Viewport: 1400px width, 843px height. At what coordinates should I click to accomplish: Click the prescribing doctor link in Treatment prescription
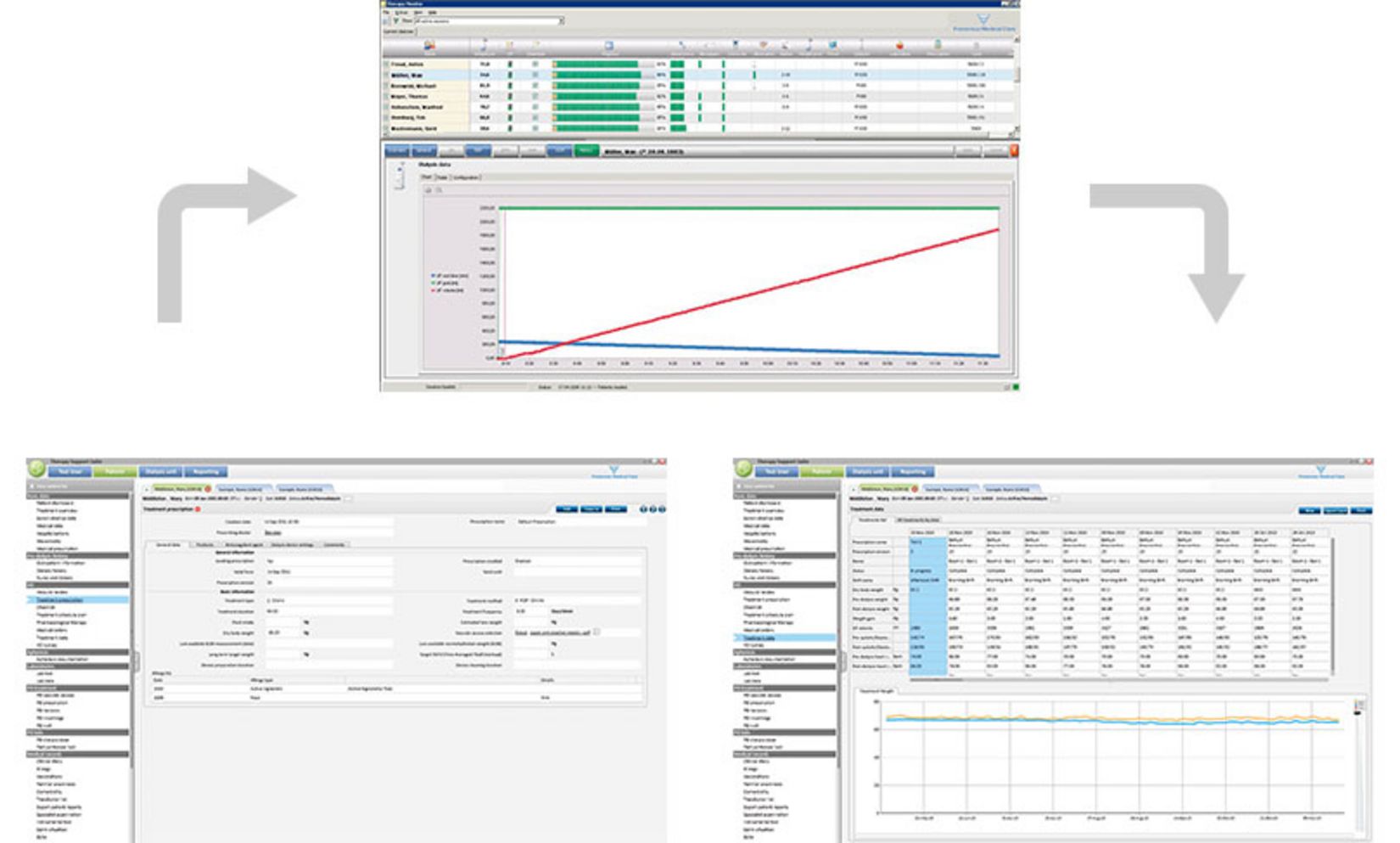[275, 531]
